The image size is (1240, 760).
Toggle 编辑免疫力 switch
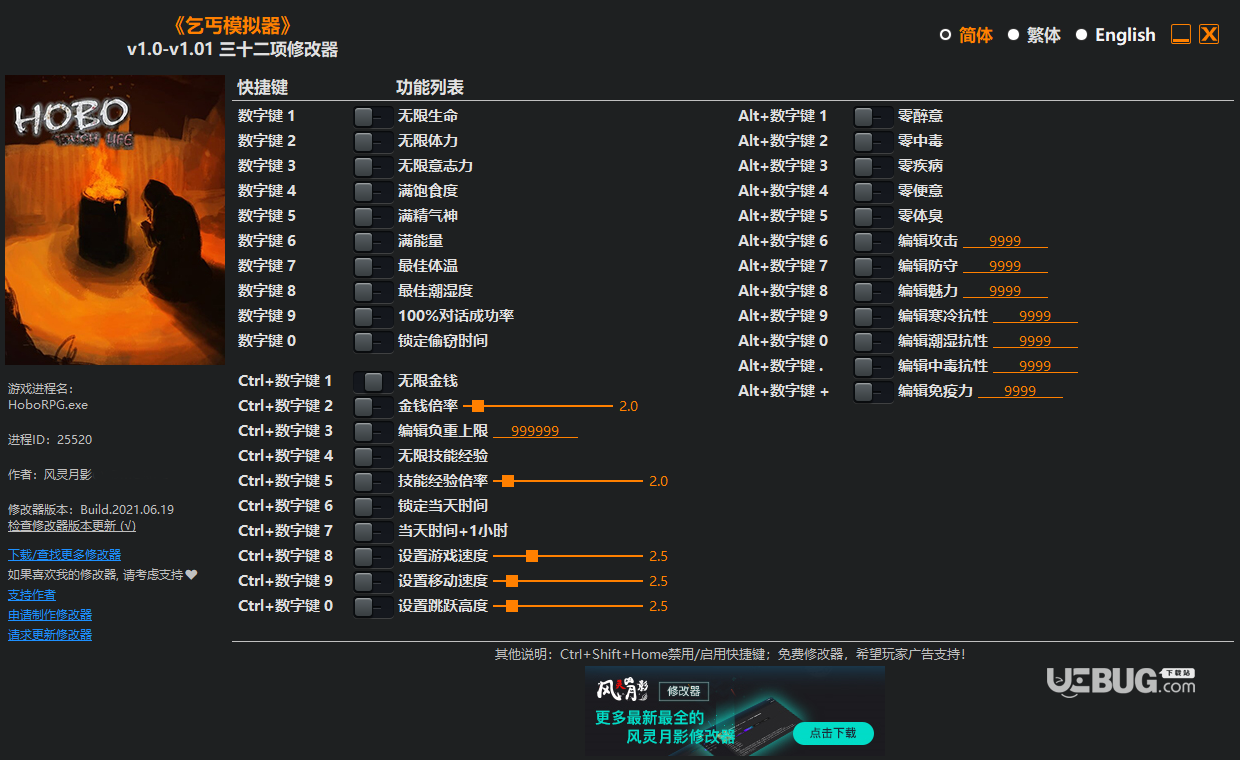pos(874,391)
